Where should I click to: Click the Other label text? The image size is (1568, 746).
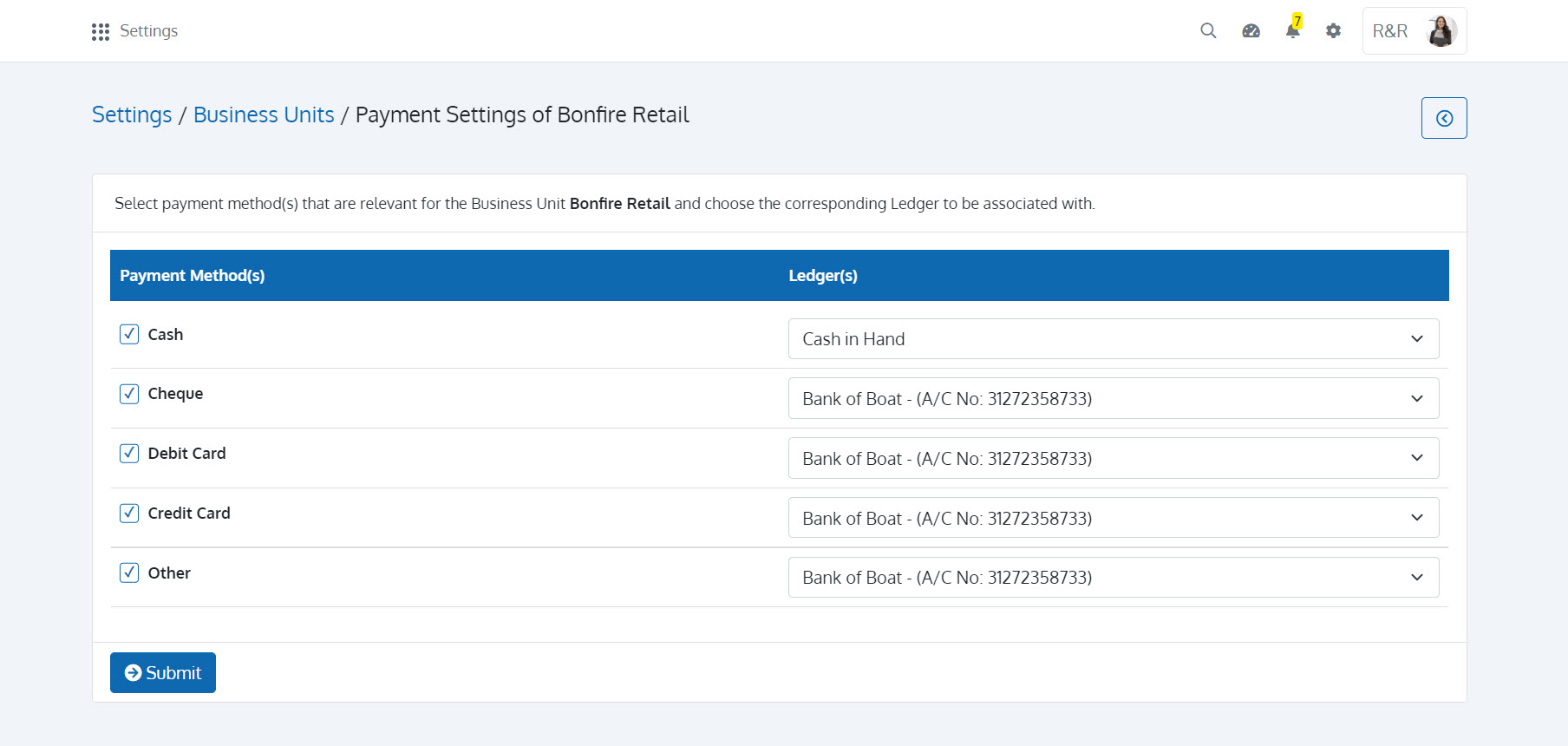click(x=169, y=573)
